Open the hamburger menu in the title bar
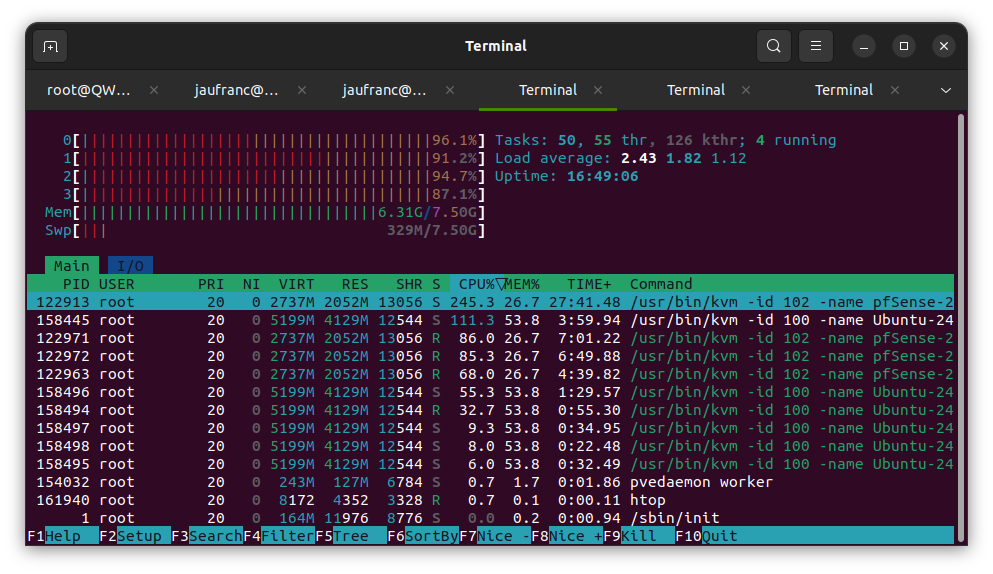Screen dimensions: 993x574 pos(816,46)
